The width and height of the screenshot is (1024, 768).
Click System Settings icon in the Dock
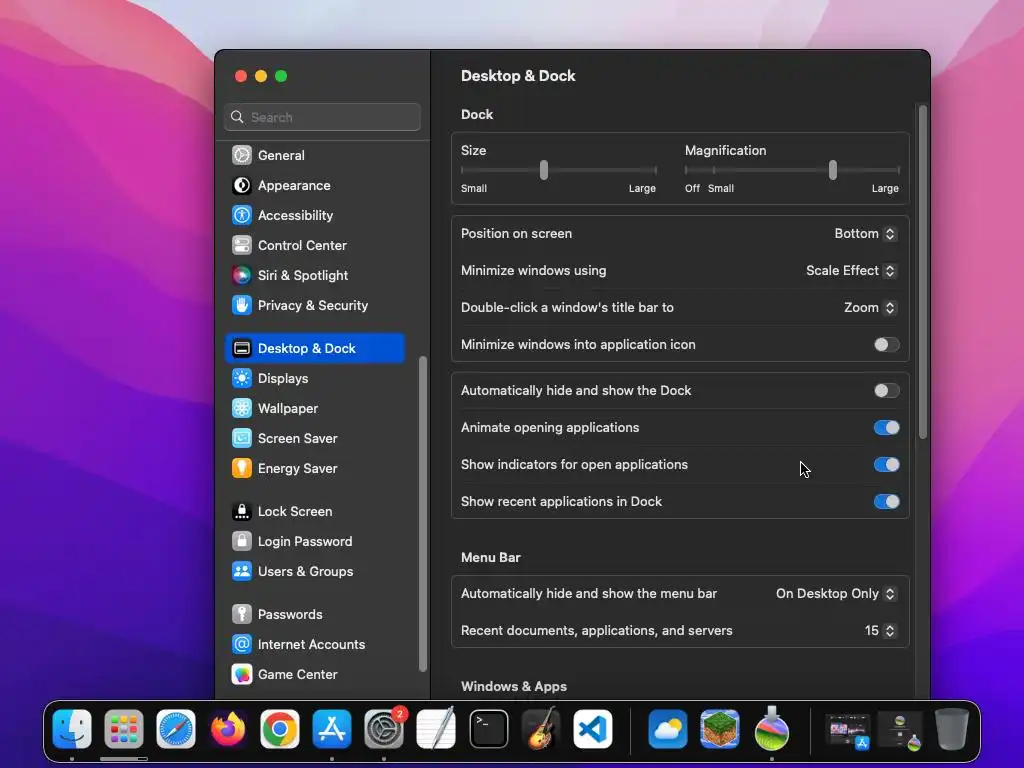click(384, 729)
